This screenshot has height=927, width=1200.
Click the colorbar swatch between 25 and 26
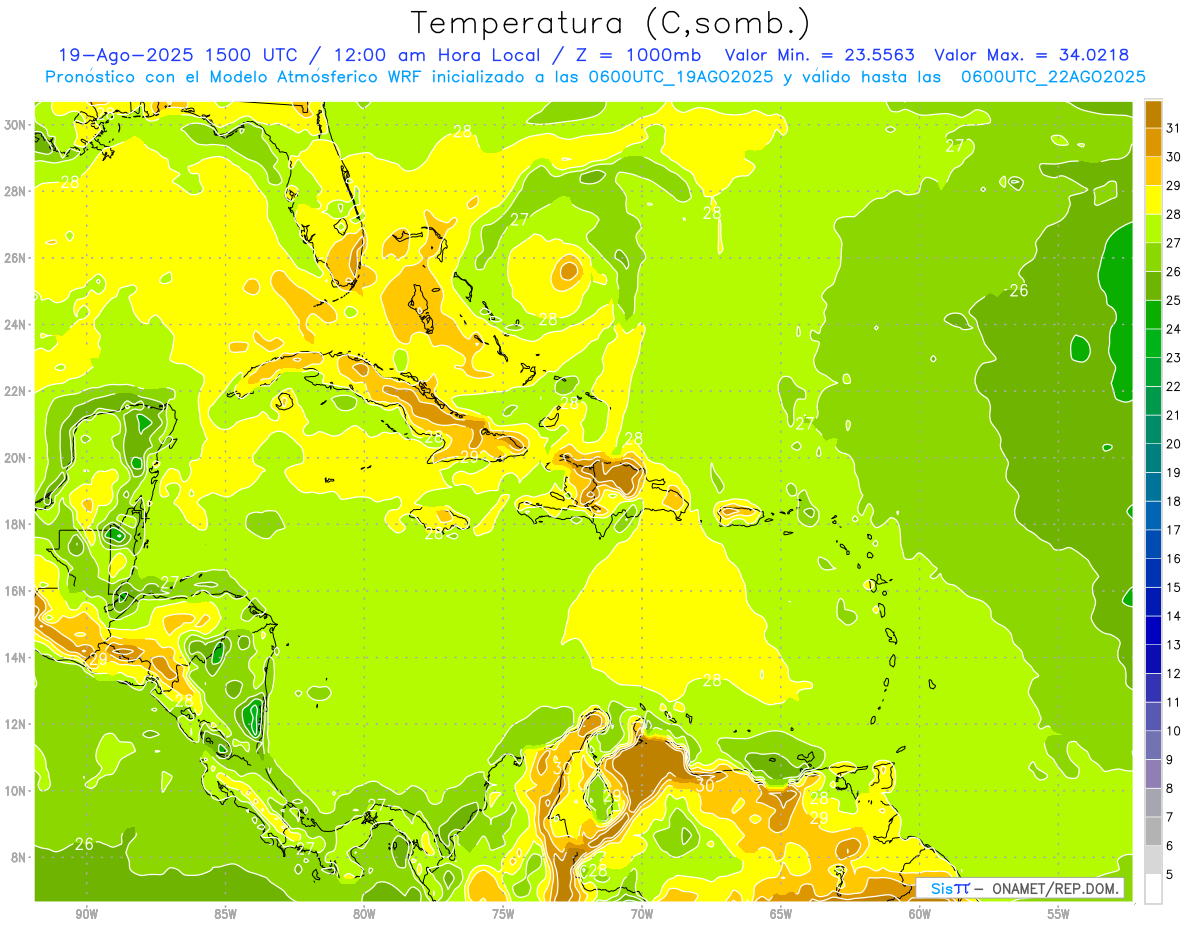(x=1153, y=285)
